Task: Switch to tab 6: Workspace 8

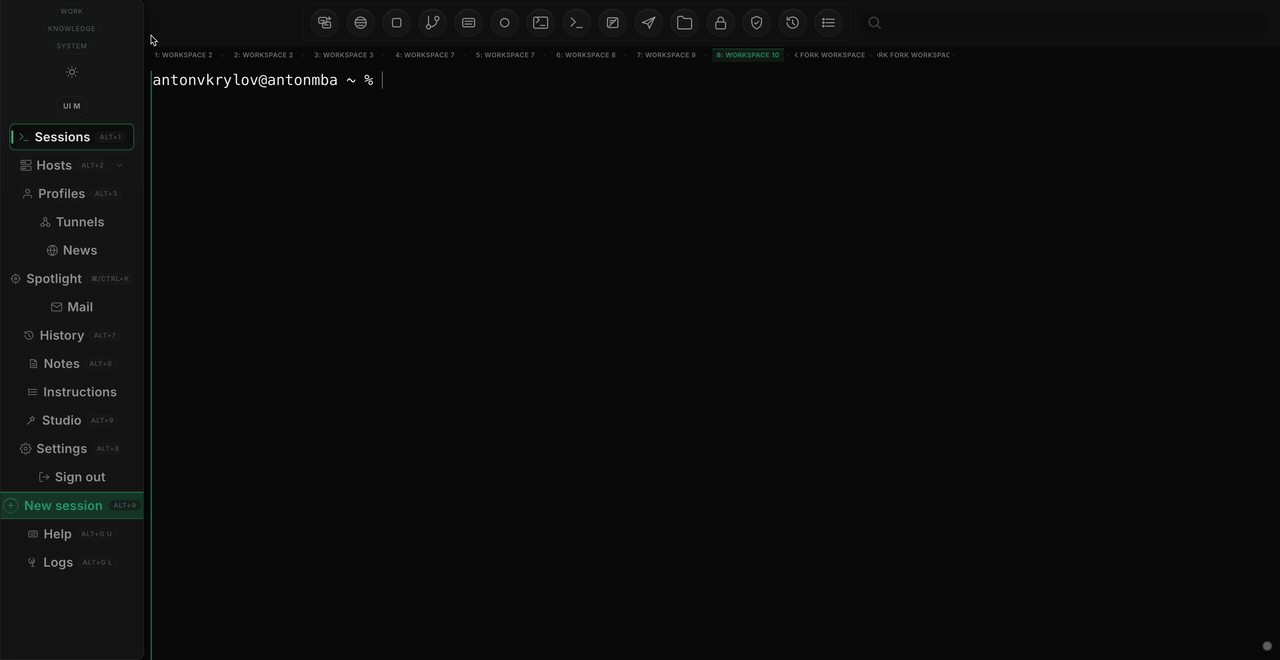Action: click(x=586, y=55)
